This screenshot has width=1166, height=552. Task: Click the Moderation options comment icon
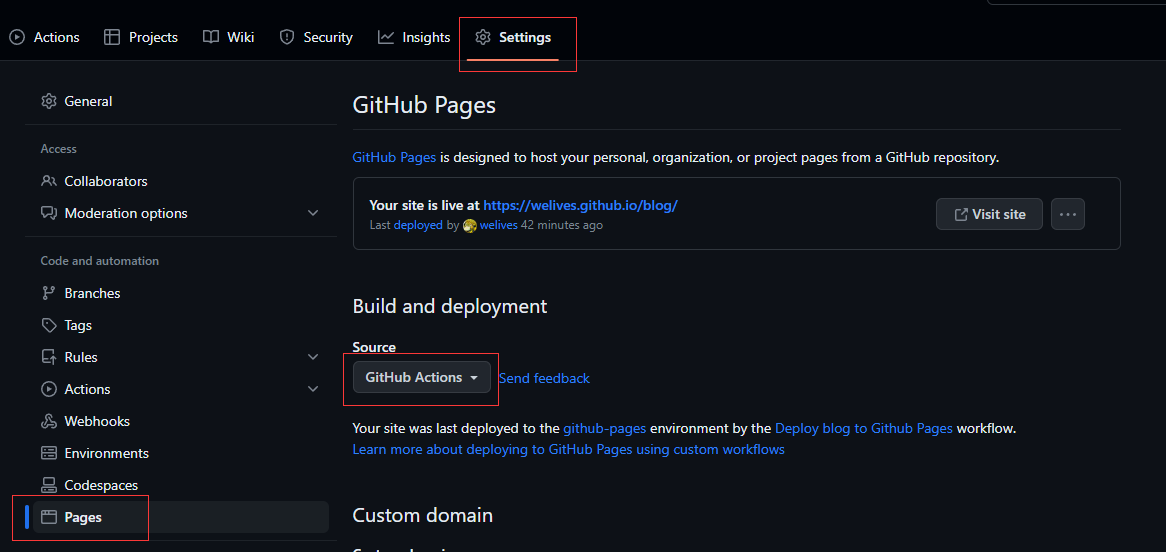click(49, 213)
